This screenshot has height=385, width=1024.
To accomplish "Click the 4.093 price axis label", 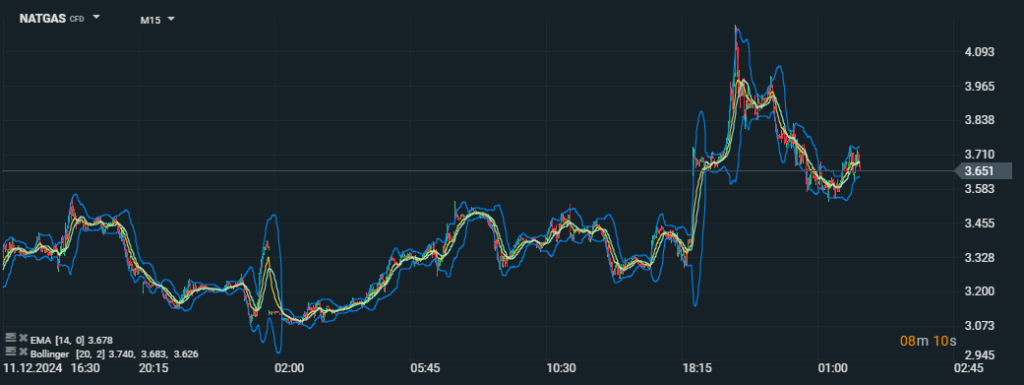I will [x=980, y=52].
